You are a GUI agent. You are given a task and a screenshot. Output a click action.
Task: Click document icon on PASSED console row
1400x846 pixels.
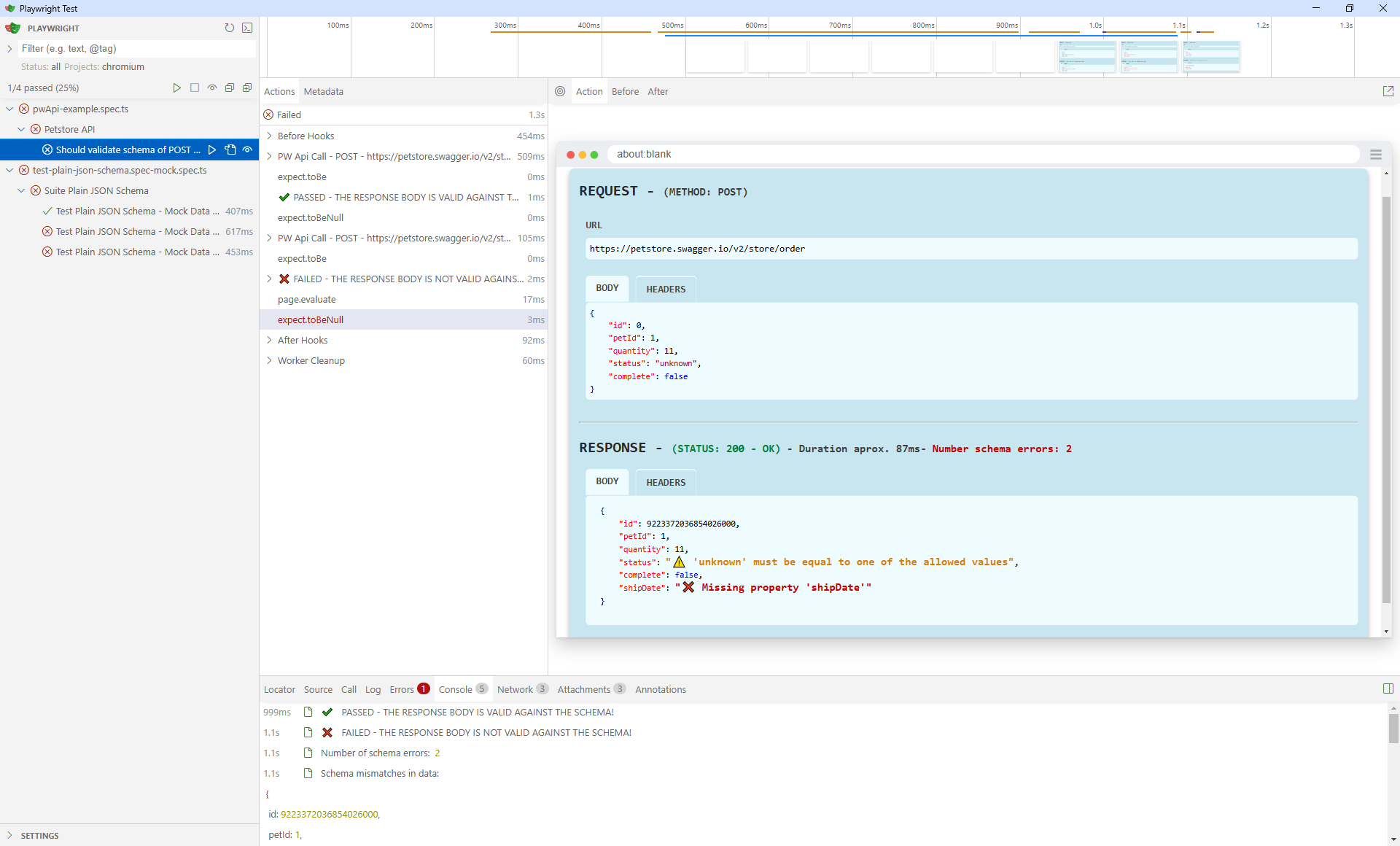coord(308,712)
